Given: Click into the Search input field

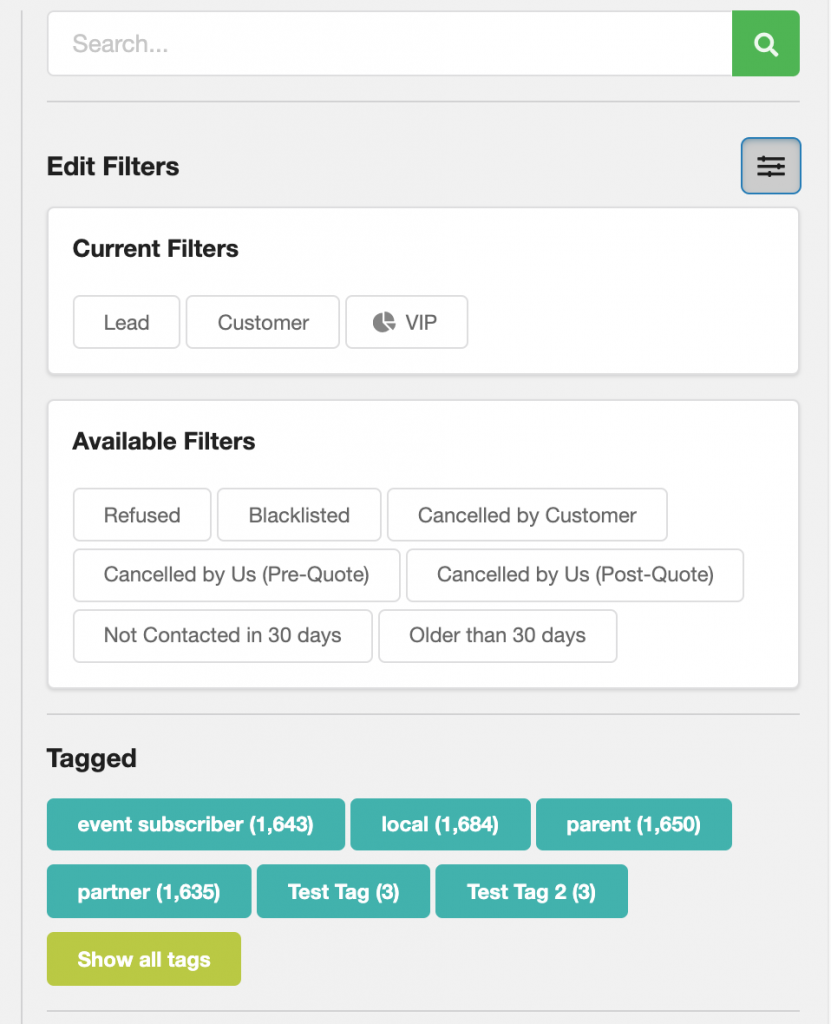Looking at the screenshot, I should (390, 43).
